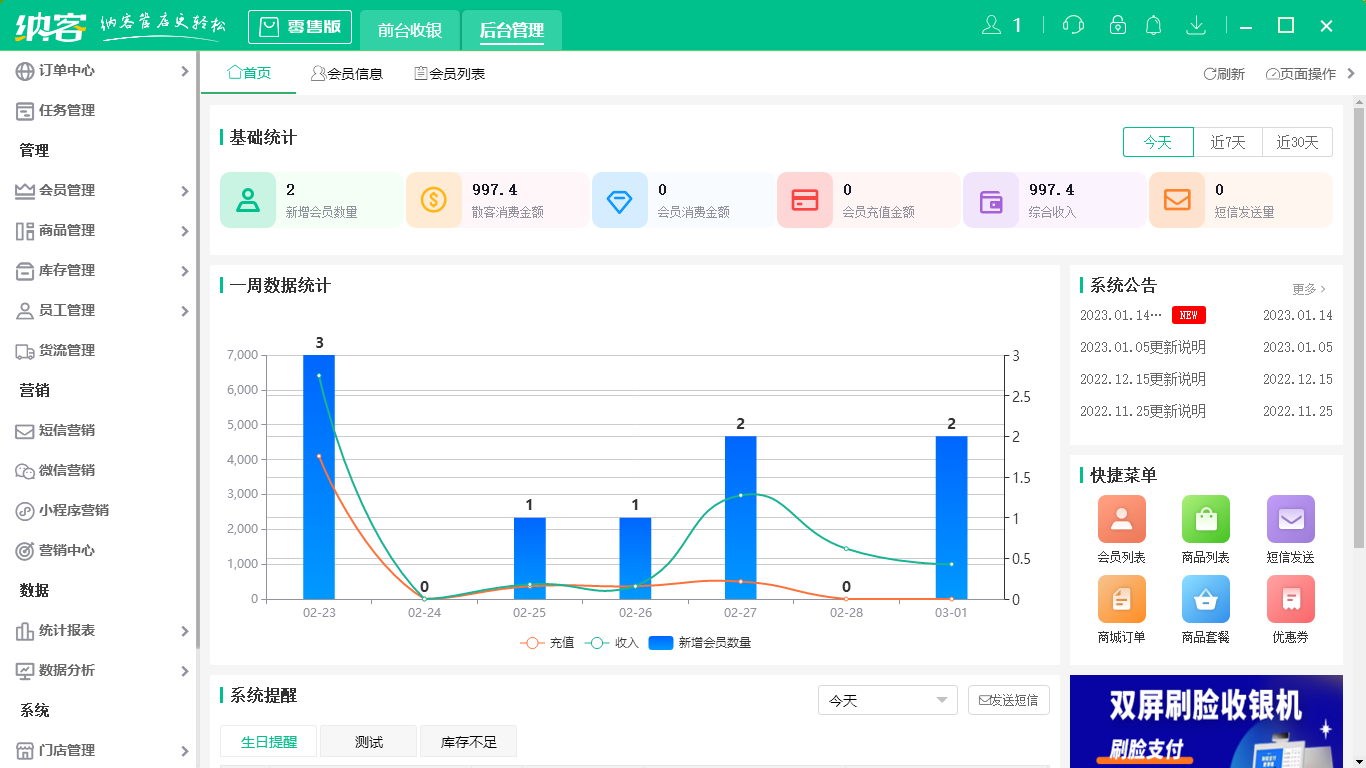Screen dimensions: 1366x768
Task: Switch to the 会员信息 tab
Action: (x=348, y=72)
